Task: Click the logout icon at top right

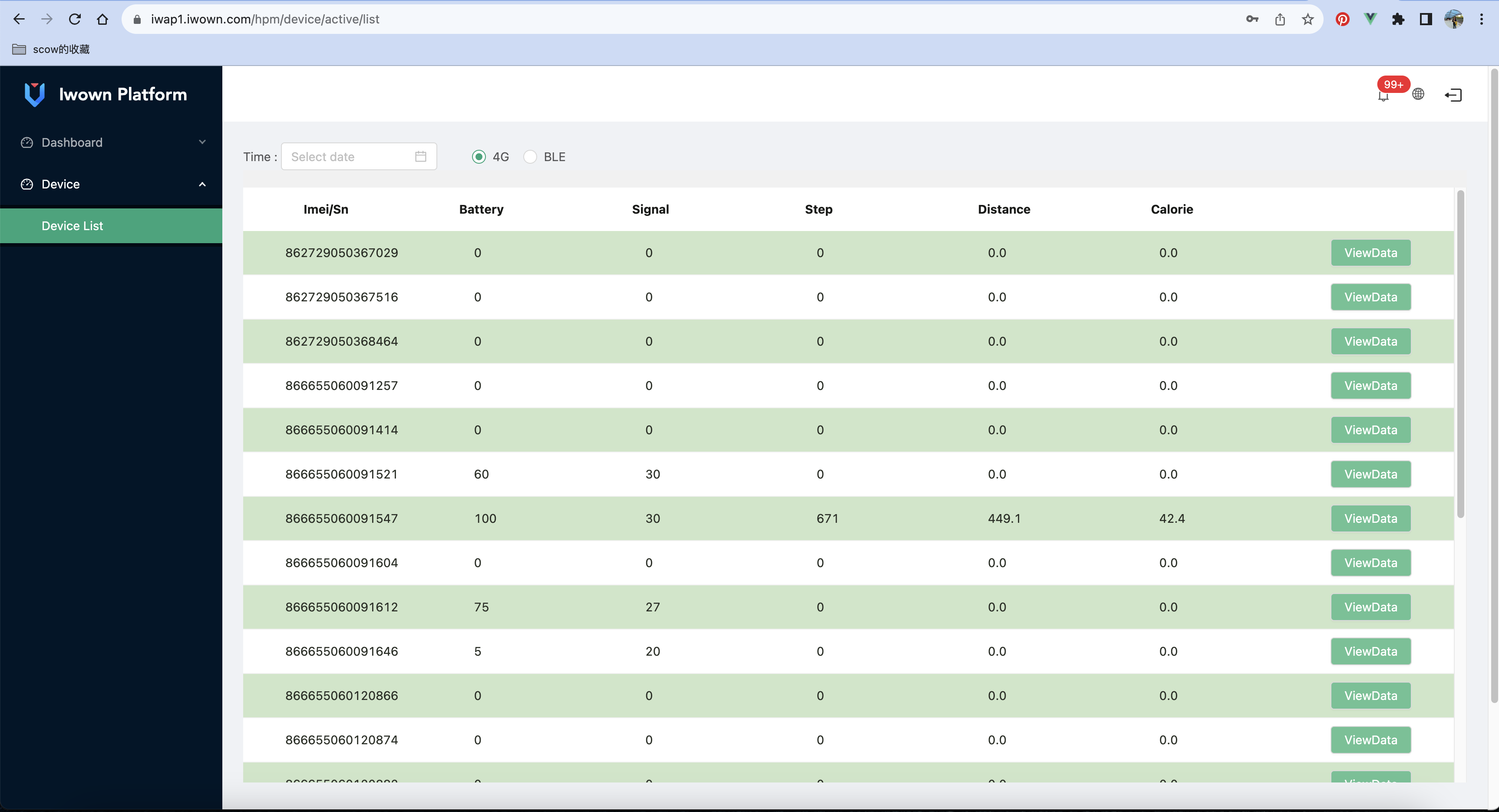Action: [1453, 94]
